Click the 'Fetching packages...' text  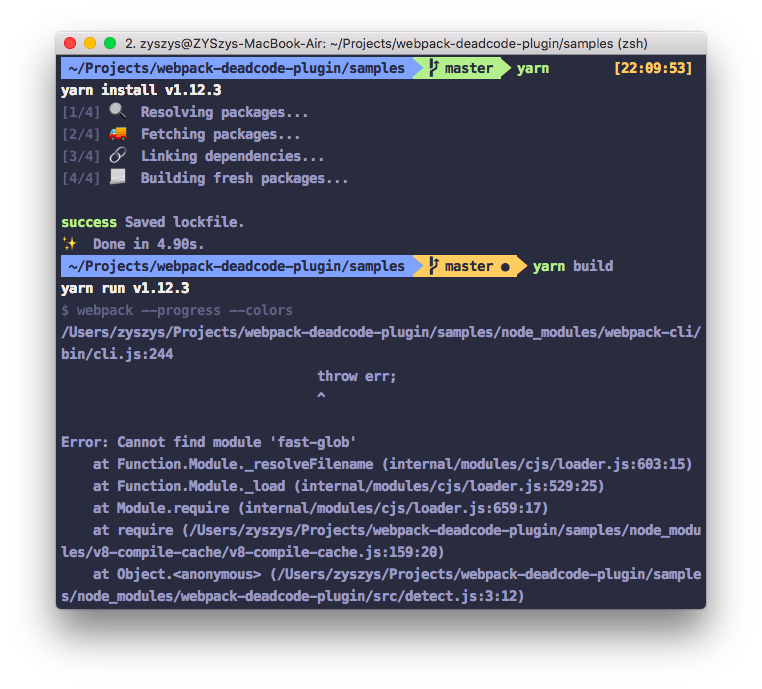[x=221, y=134]
